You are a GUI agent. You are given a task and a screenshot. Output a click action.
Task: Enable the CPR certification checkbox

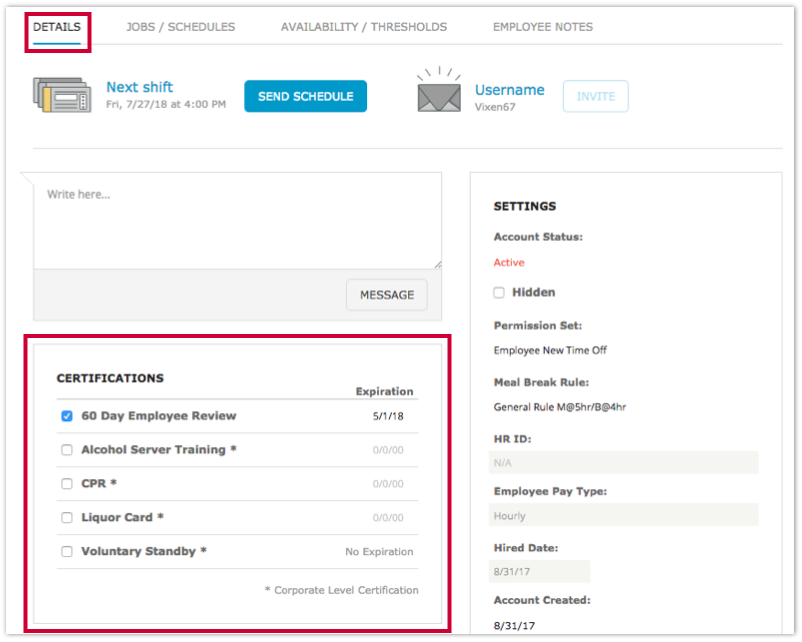67,484
